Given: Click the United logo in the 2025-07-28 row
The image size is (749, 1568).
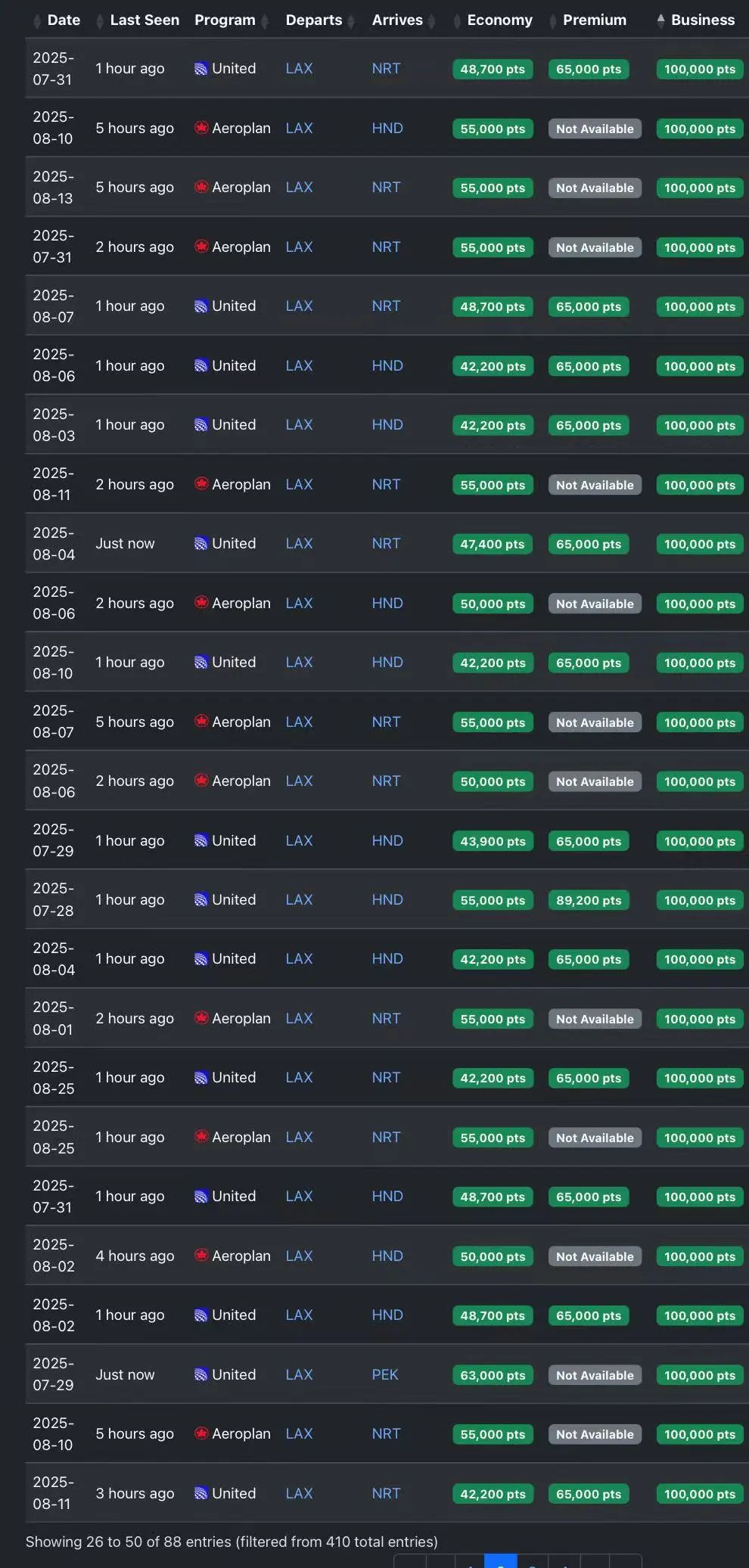Looking at the screenshot, I should point(200,900).
